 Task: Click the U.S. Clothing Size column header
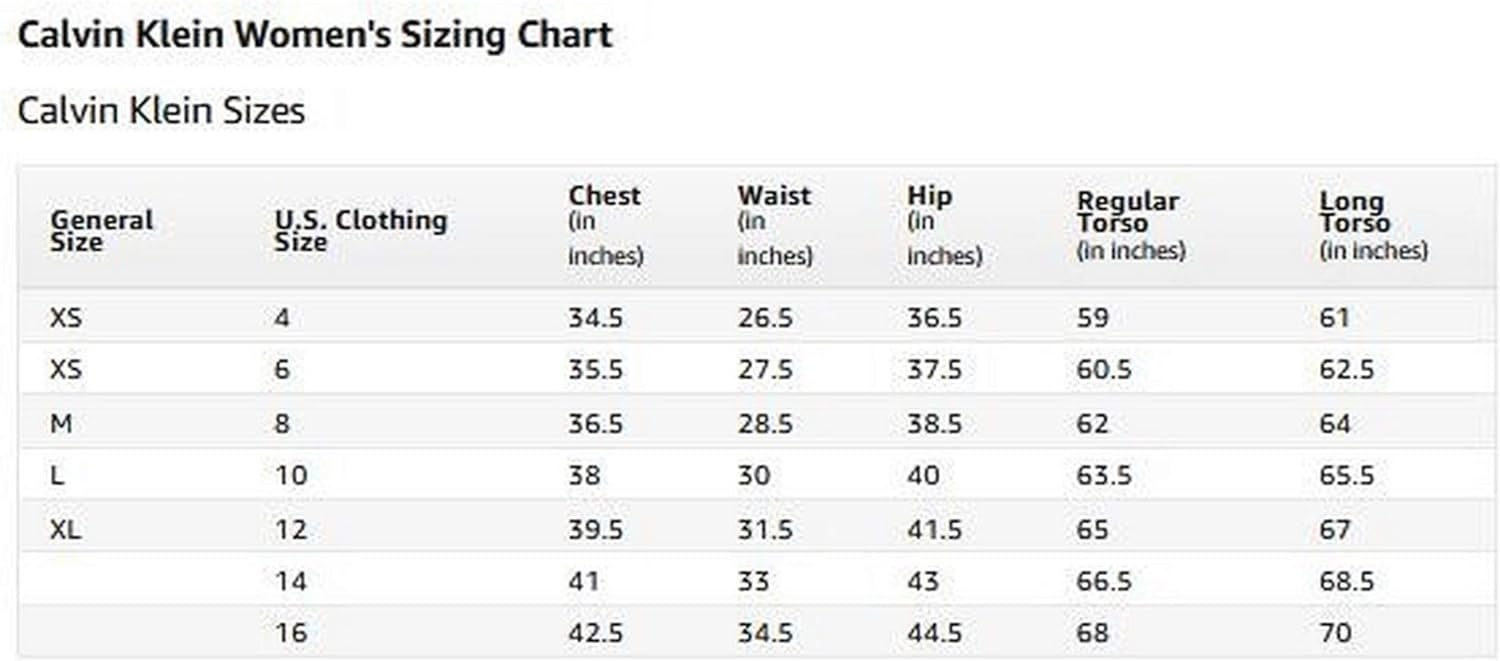point(361,231)
